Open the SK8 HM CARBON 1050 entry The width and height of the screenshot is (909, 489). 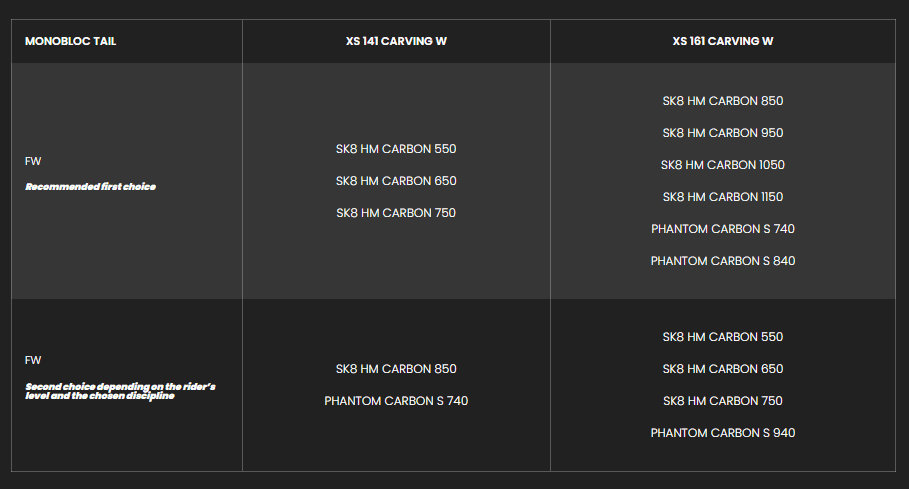click(x=722, y=165)
